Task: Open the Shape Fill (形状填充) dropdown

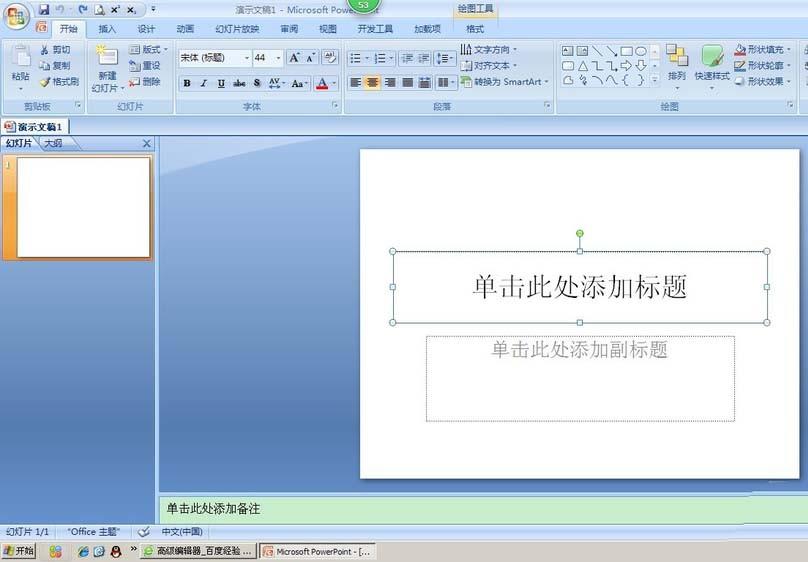Action: (764, 49)
